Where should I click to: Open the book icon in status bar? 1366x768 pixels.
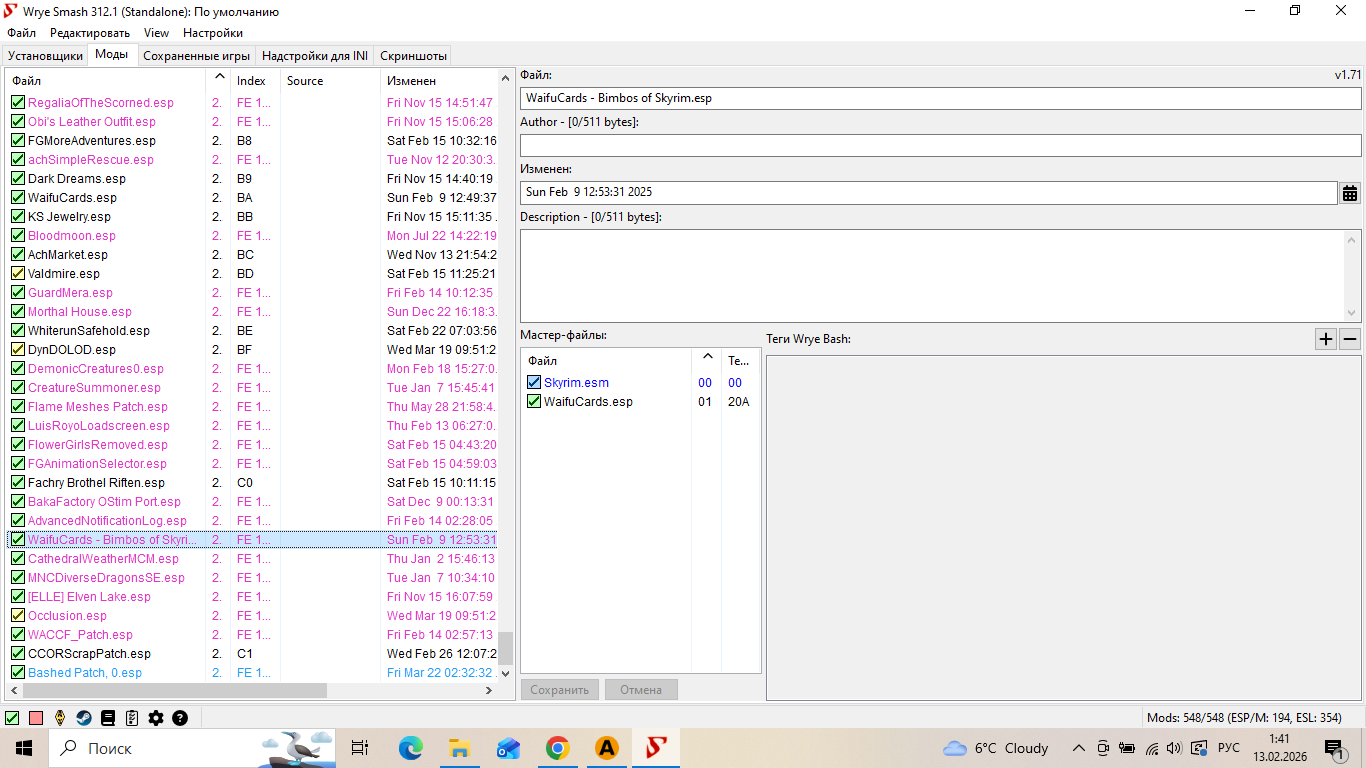[x=108, y=718]
